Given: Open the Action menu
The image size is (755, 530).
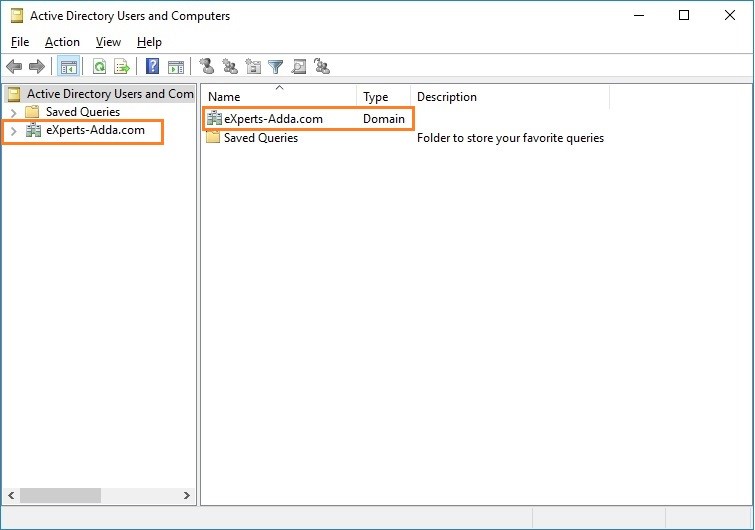Looking at the screenshot, I should [x=62, y=42].
